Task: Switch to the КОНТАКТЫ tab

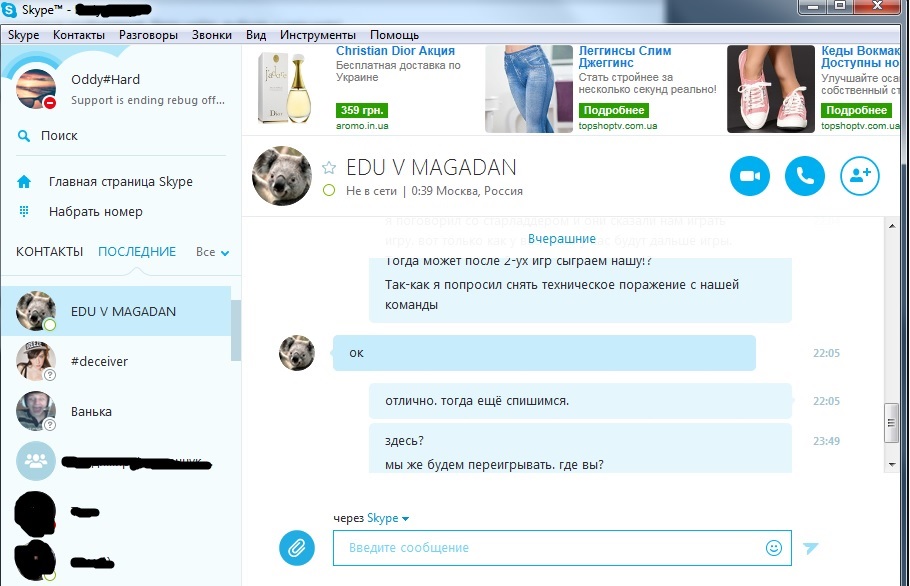Action: coord(49,252)
